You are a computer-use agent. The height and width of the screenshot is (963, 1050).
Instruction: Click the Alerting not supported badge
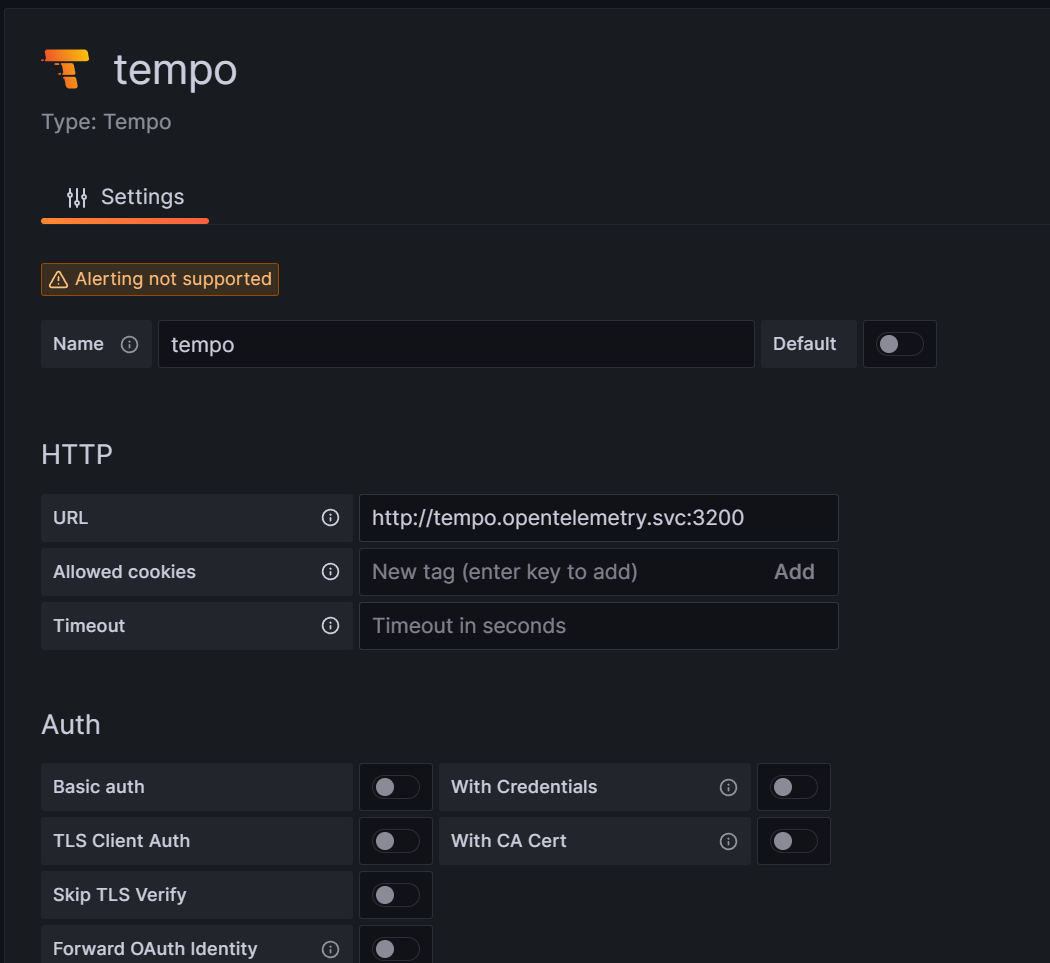point(160,279)
